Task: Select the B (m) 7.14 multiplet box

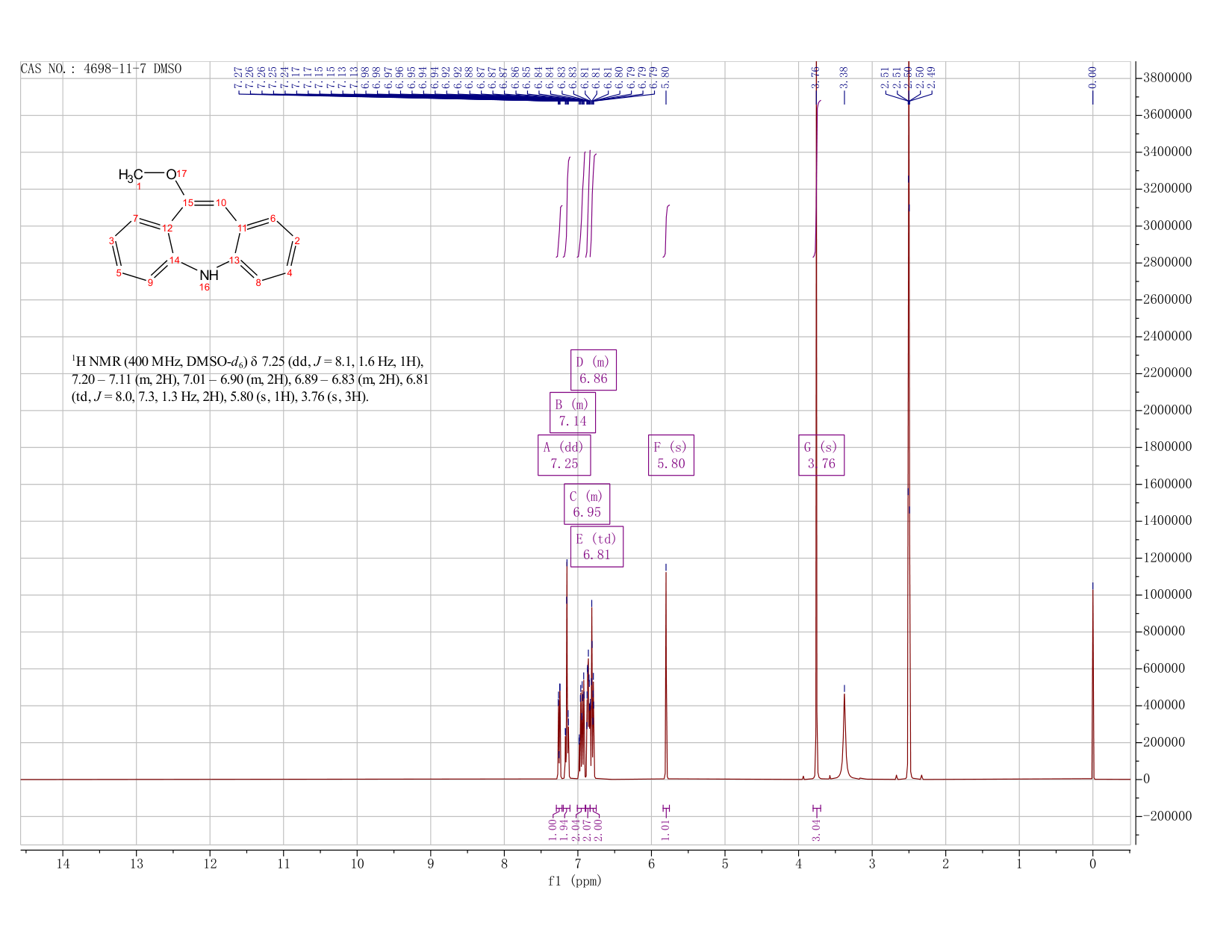Action: [572, 412]
